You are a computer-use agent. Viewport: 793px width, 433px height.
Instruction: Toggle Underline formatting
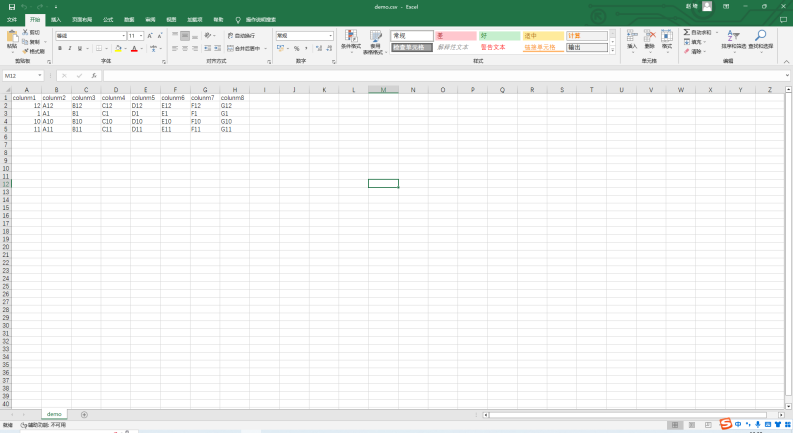pyautogui.click(x=79, y=49)
